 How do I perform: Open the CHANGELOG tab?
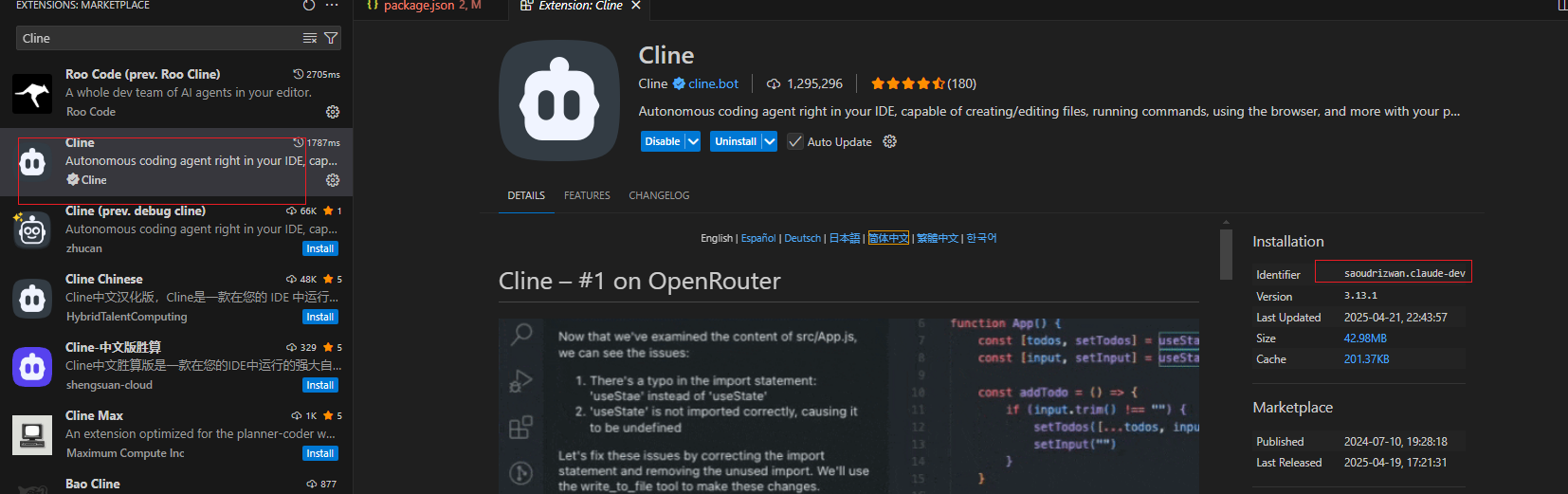click(x=659, y=195)
